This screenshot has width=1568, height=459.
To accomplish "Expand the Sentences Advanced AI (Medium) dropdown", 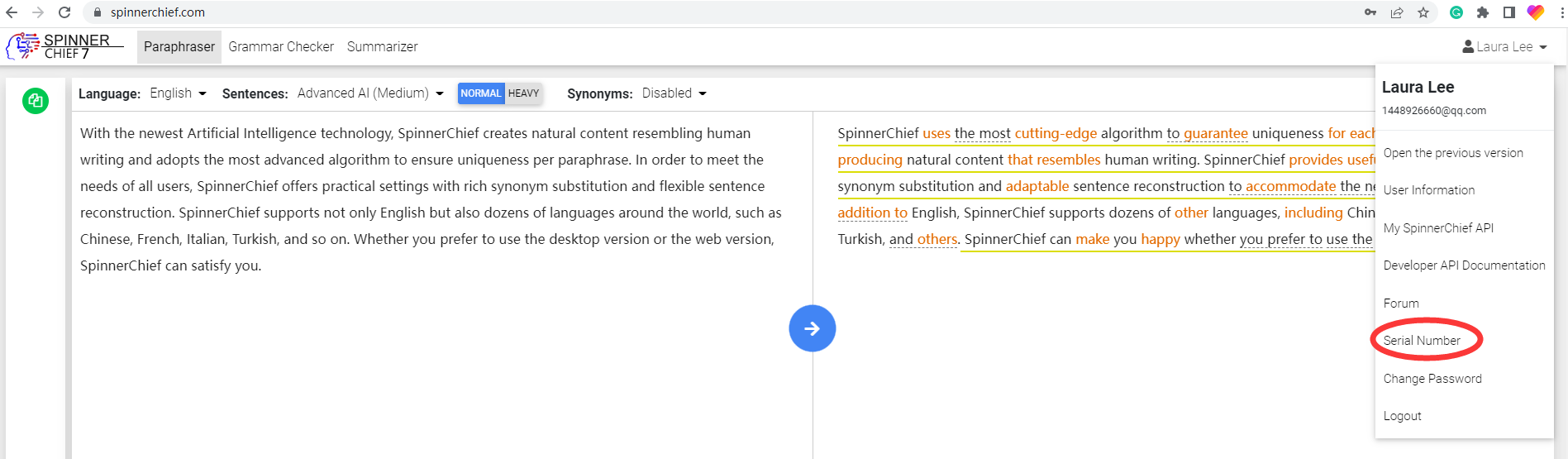I will tap(369, 93).
